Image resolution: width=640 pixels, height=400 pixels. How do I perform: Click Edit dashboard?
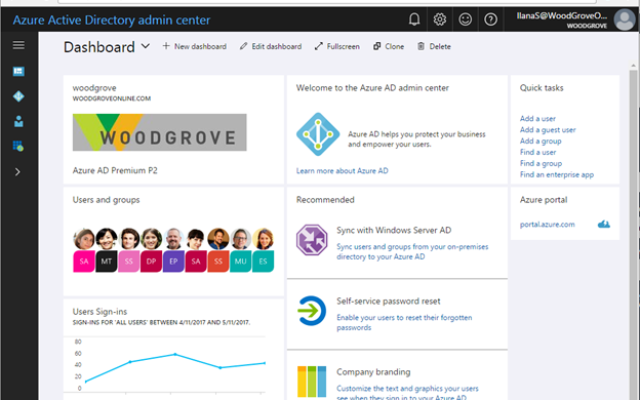[x=271, y=47]
